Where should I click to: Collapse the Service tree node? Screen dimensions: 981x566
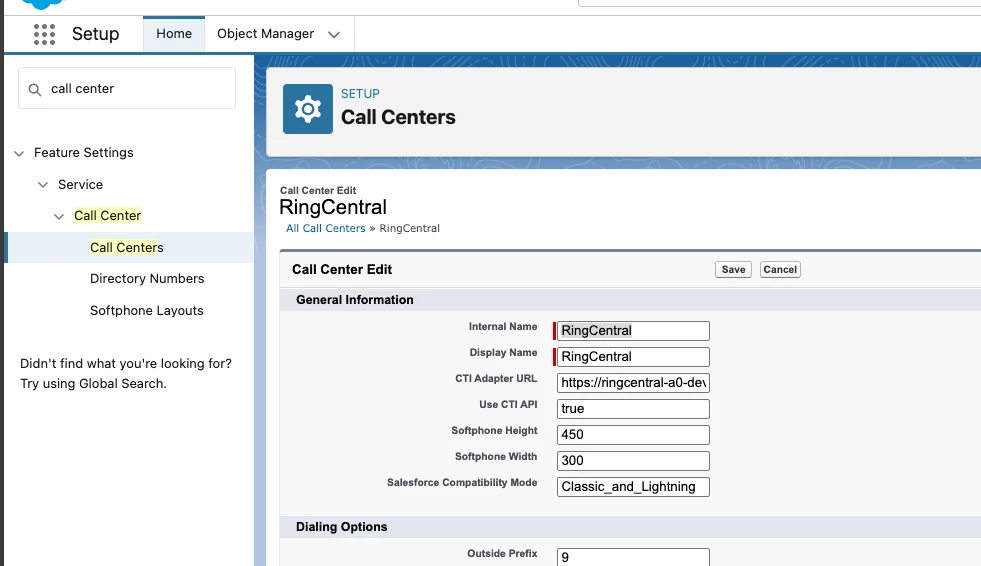(x=43, y=184)
